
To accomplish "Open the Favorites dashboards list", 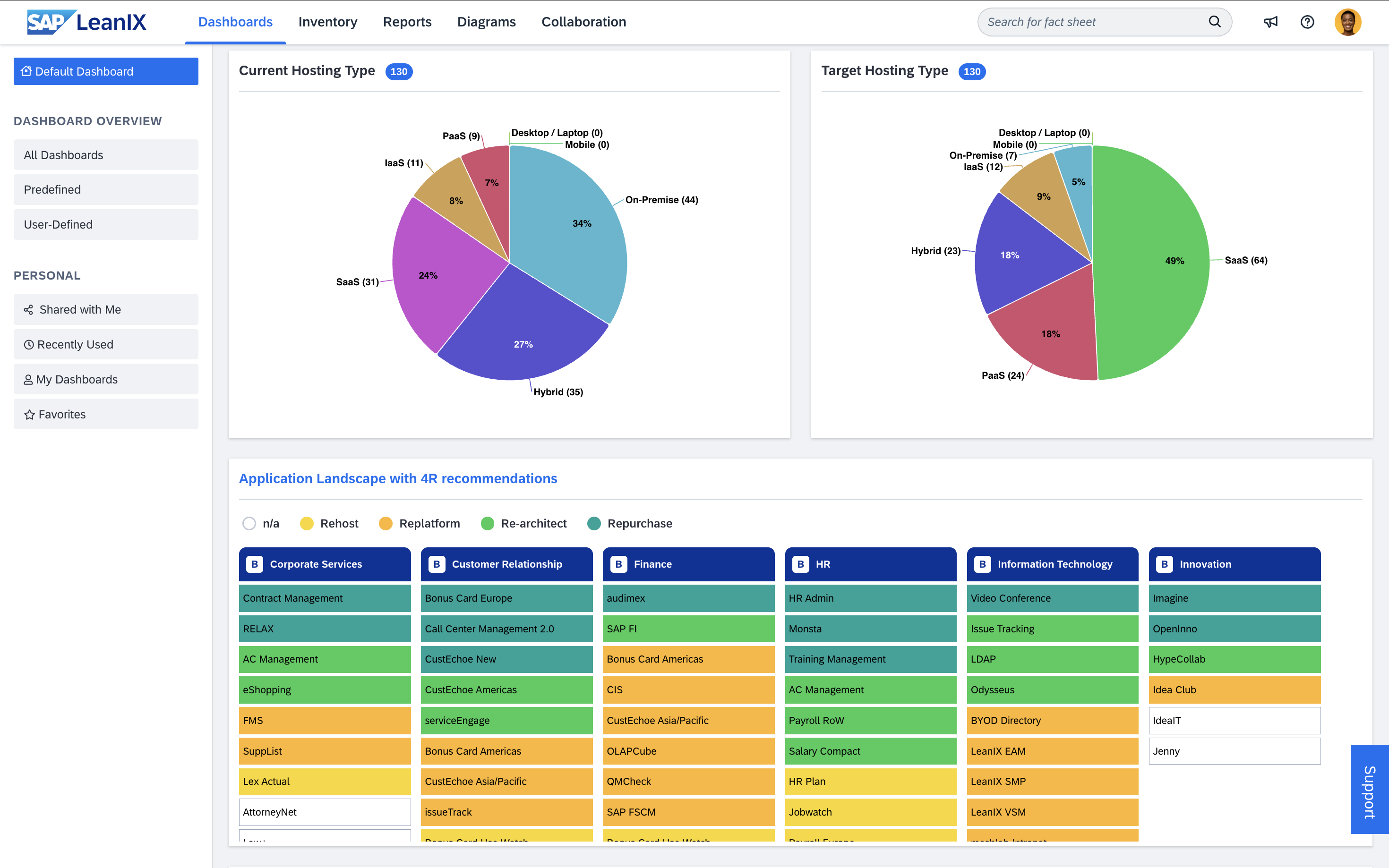I will click(106, 414).
